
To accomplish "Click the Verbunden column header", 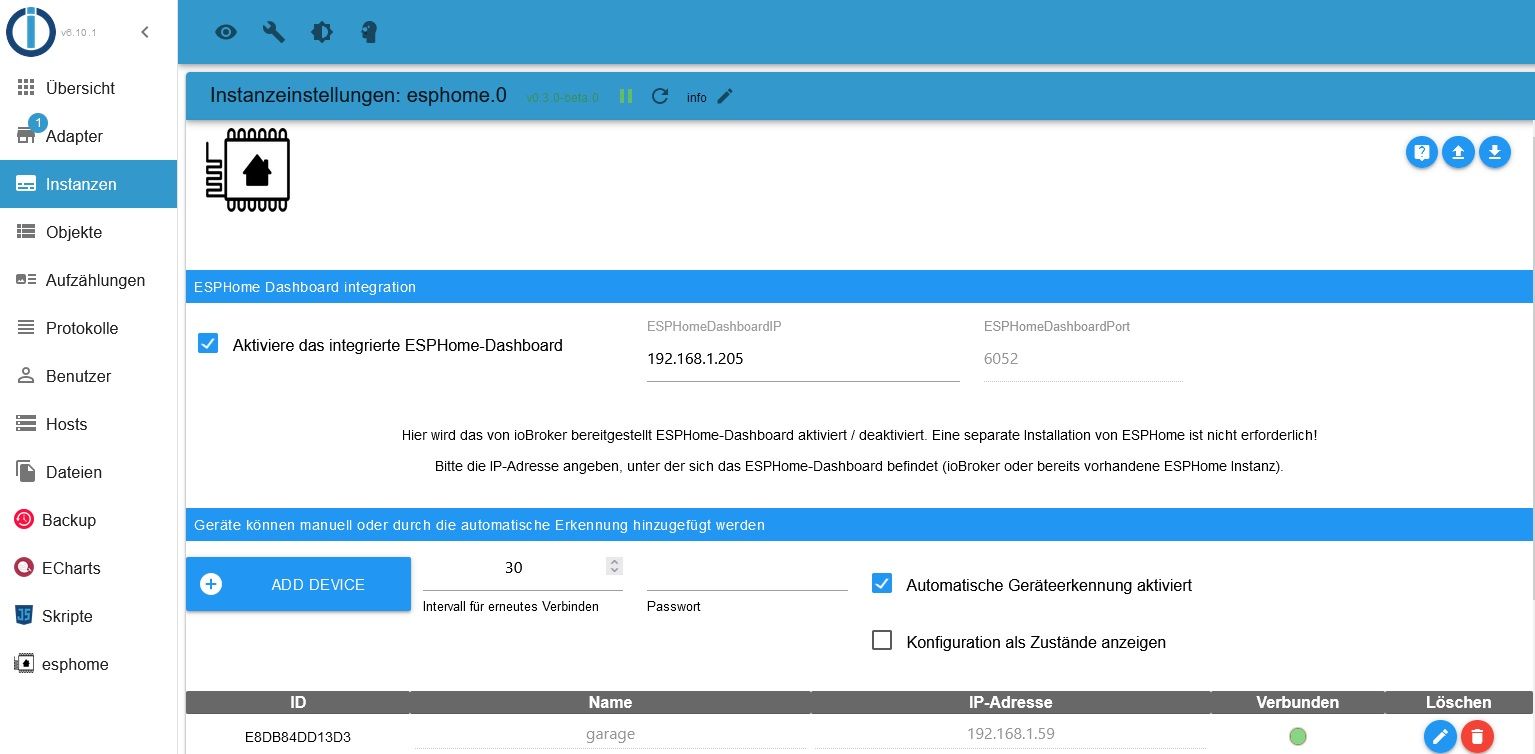I will [1298, 702].
